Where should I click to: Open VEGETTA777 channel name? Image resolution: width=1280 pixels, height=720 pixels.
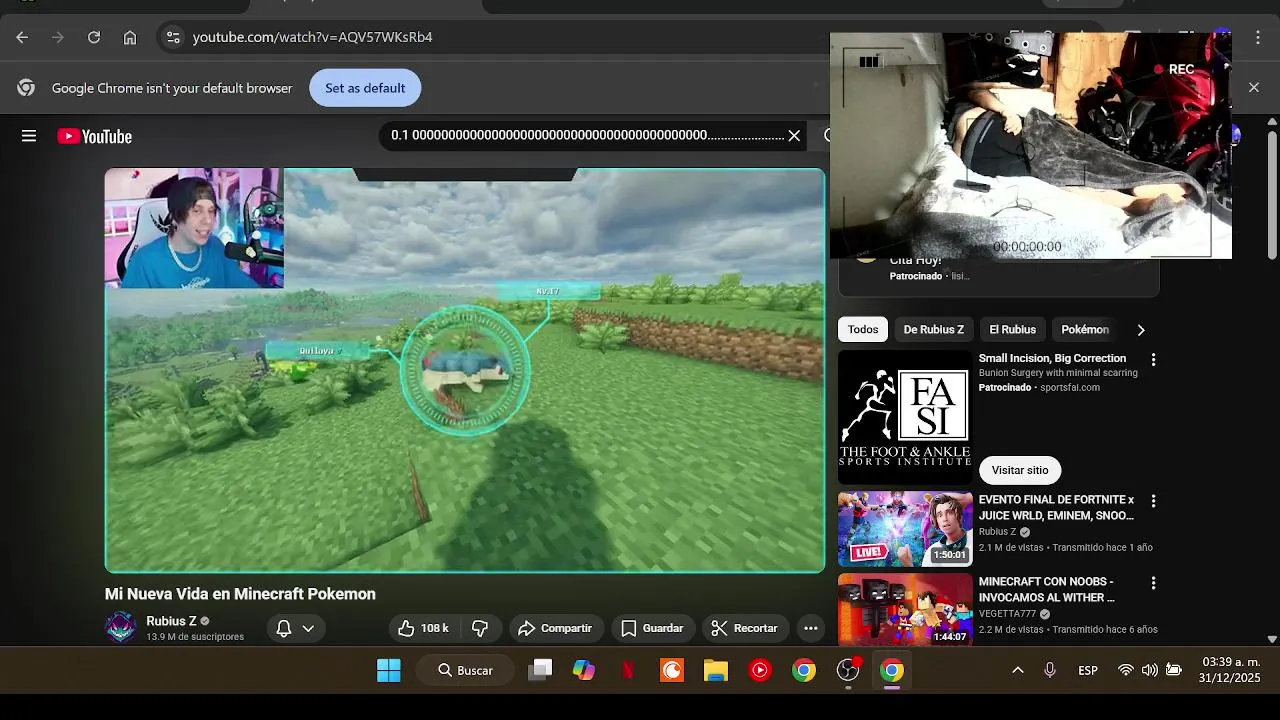pos(1007,614)
